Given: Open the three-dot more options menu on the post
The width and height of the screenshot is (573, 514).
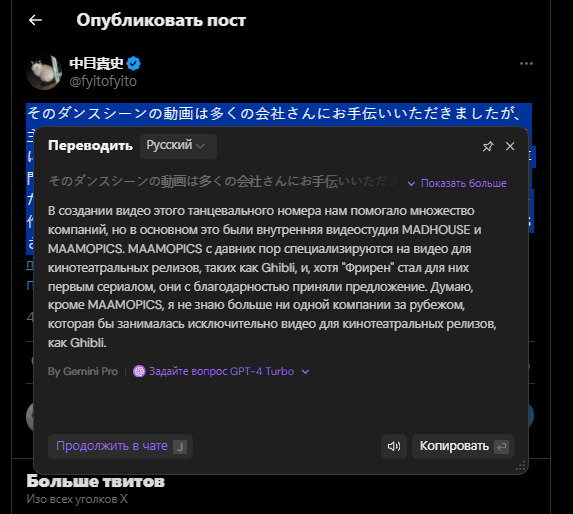Looking at the screenshot, I should point(526,64).
